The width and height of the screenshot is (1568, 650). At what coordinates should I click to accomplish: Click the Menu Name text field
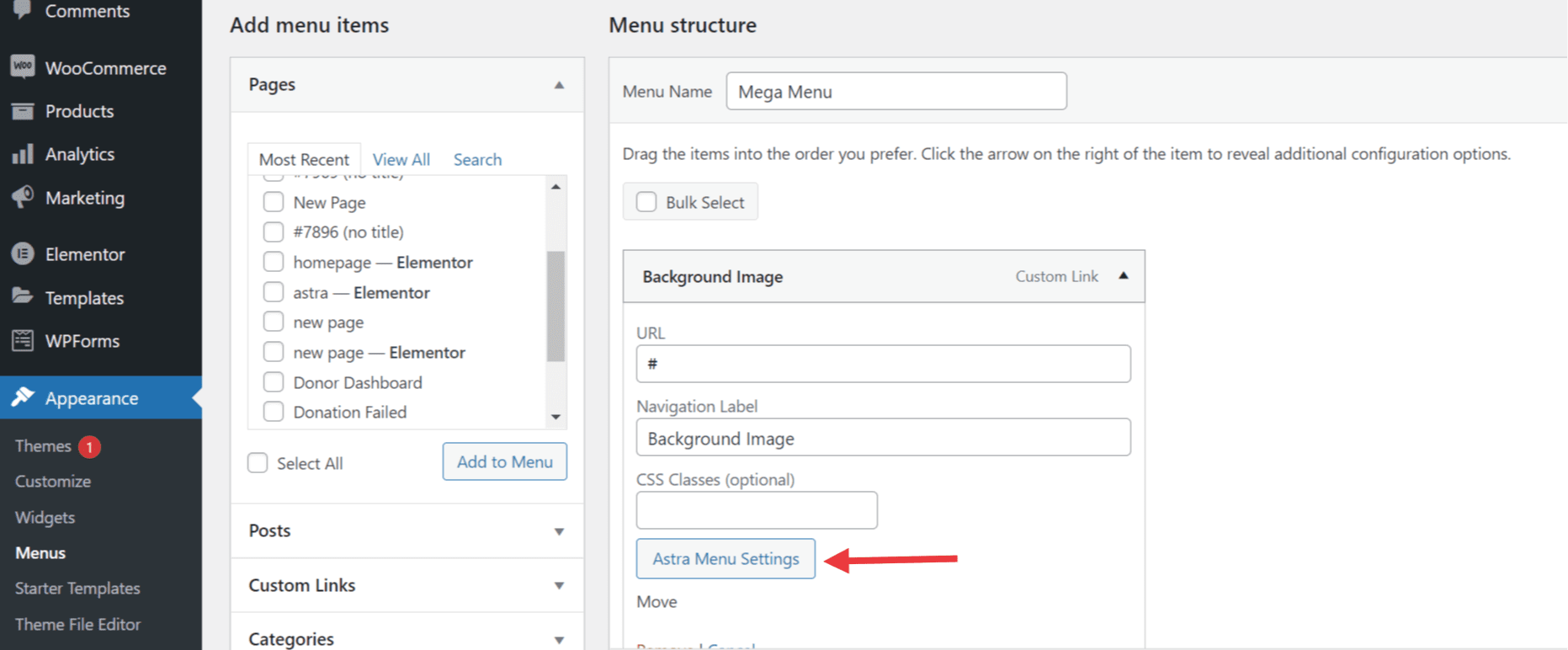click(896, 91)
